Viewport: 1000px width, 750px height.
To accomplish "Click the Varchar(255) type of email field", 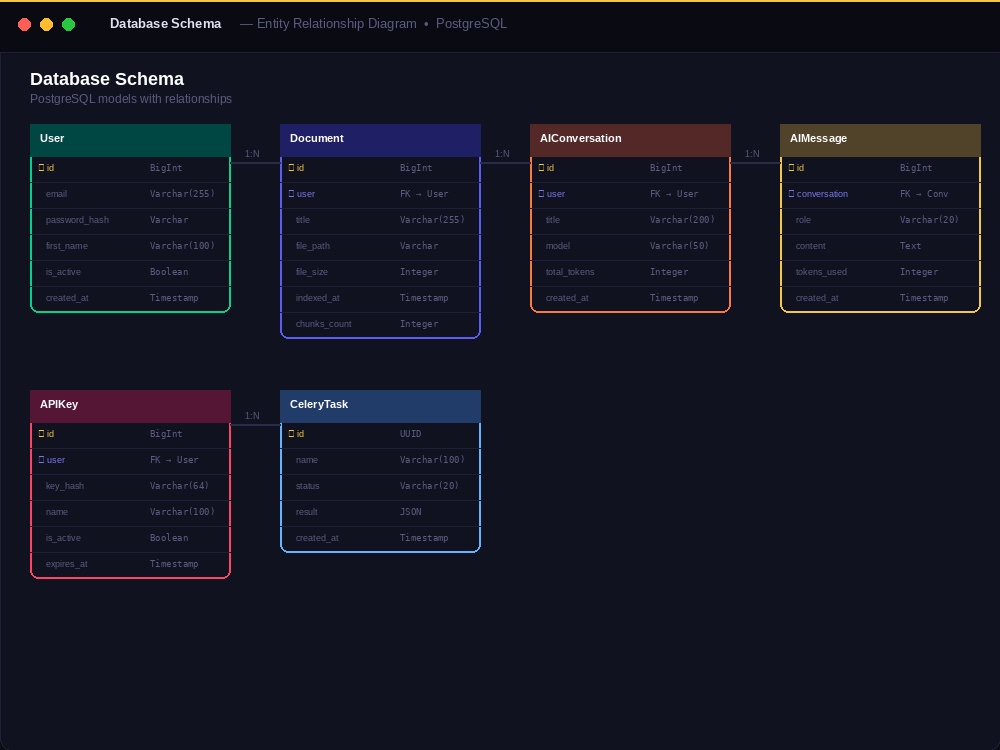I will (182, 194).
